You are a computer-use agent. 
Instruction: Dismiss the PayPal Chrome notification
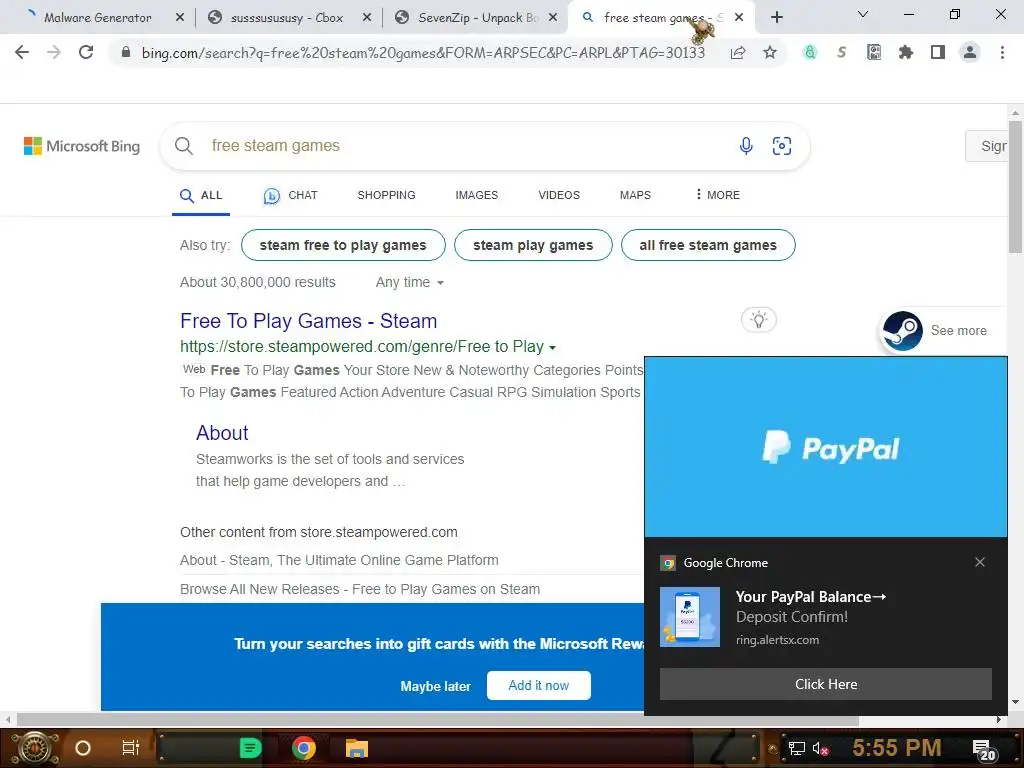click(980, 562)
